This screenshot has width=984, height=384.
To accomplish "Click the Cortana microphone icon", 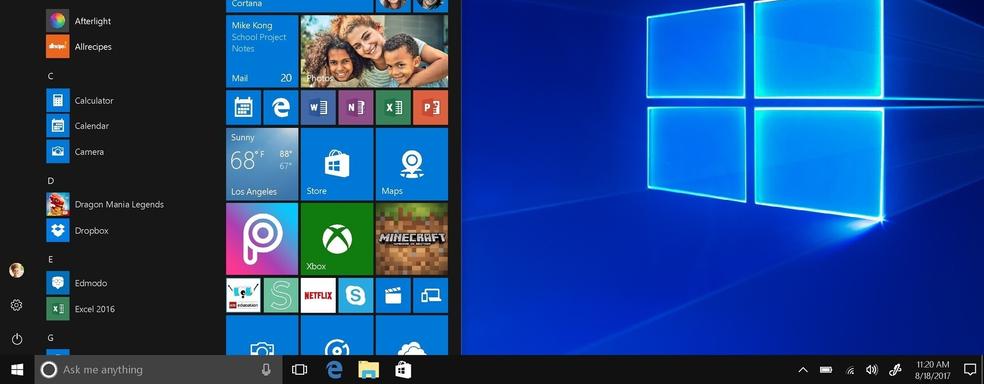I will click(x=266, y=370).
